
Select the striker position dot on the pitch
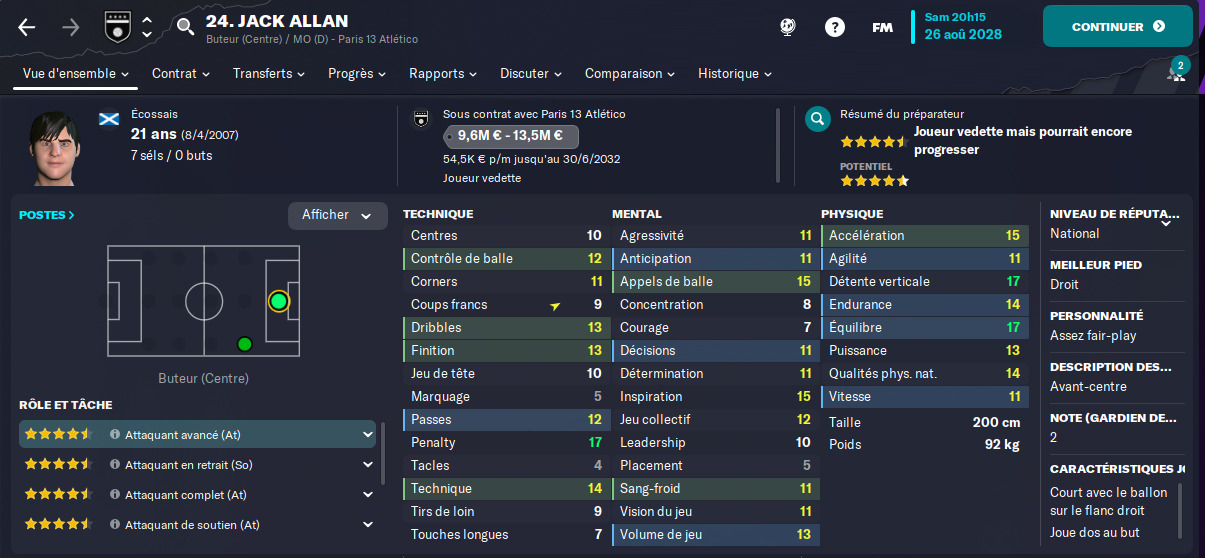[278, 301]
